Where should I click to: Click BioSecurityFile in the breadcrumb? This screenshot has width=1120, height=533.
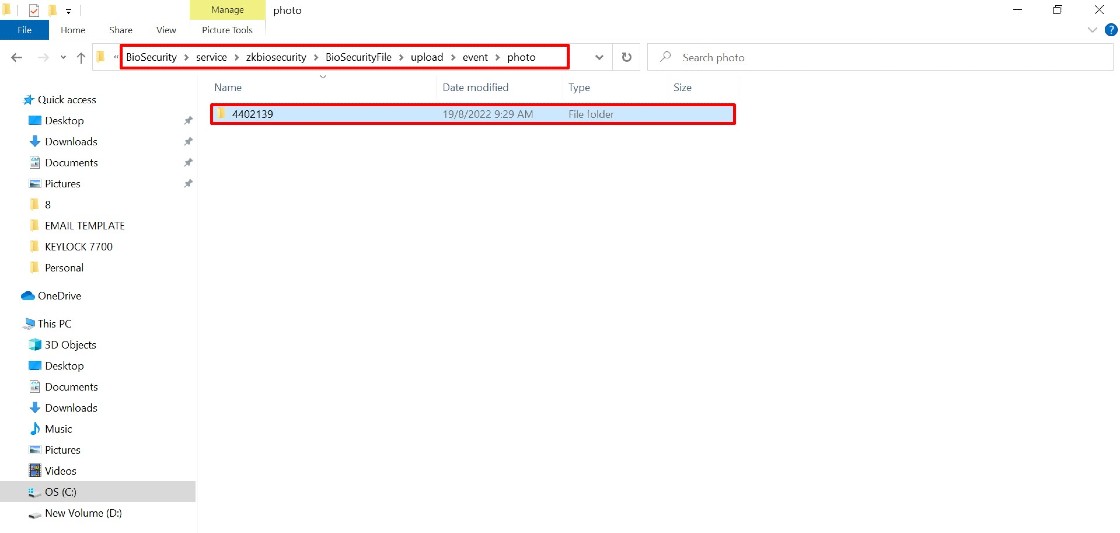[359, 57]
